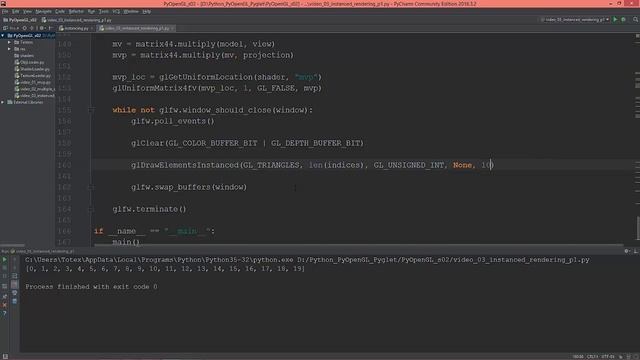Toggle scroll to end in Run console
The image size is (640, 360).
[14, 284]
